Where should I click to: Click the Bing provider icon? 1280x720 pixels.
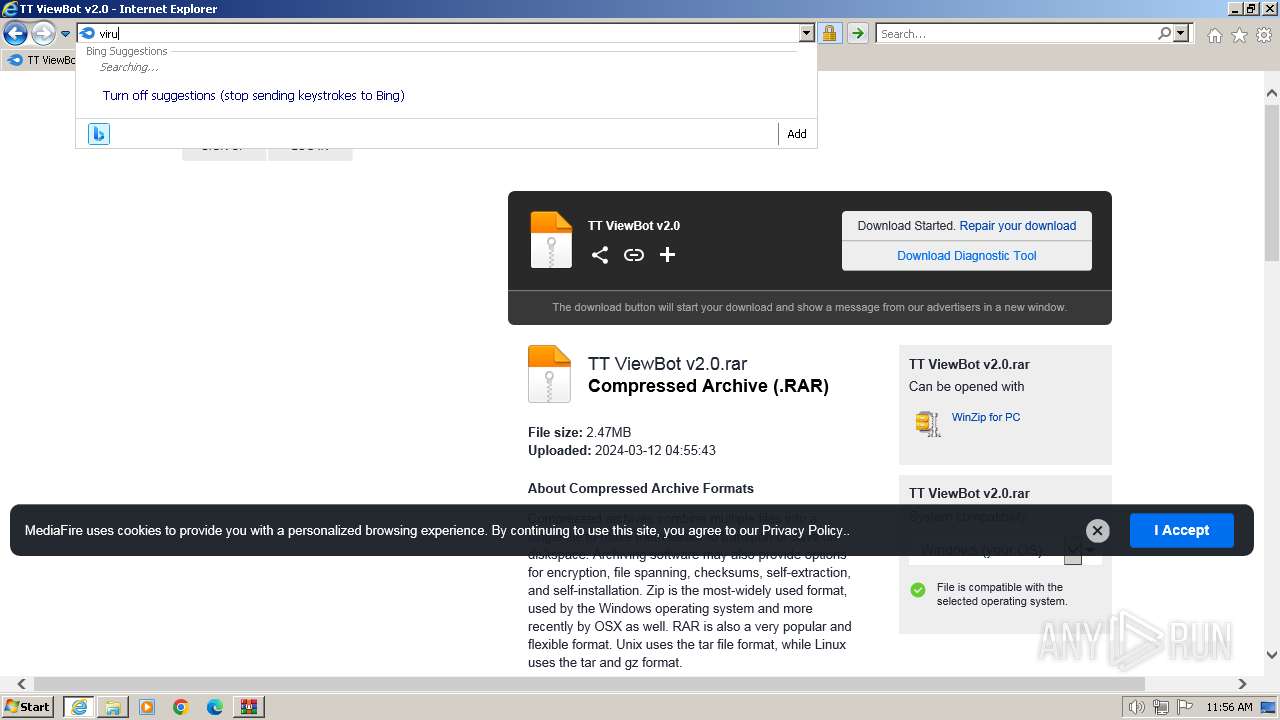(98, 134)
